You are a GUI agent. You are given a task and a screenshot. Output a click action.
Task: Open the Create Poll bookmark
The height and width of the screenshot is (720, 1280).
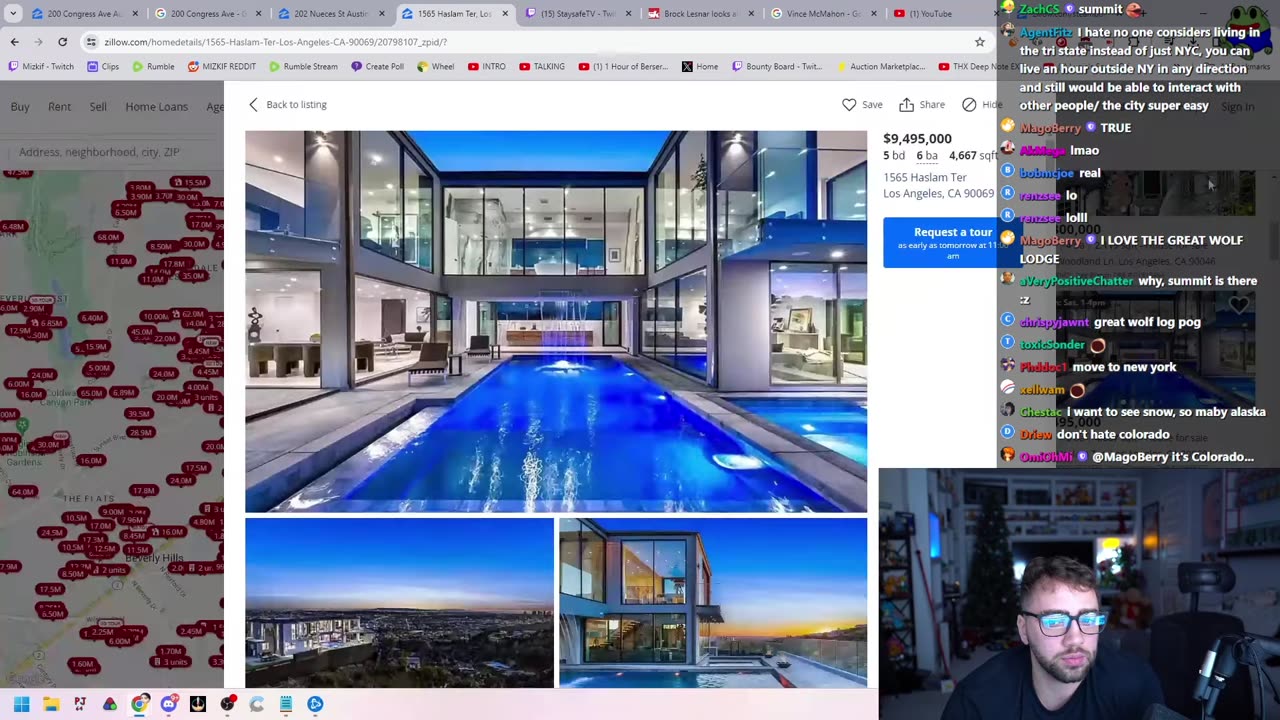(x=377, y=67)
